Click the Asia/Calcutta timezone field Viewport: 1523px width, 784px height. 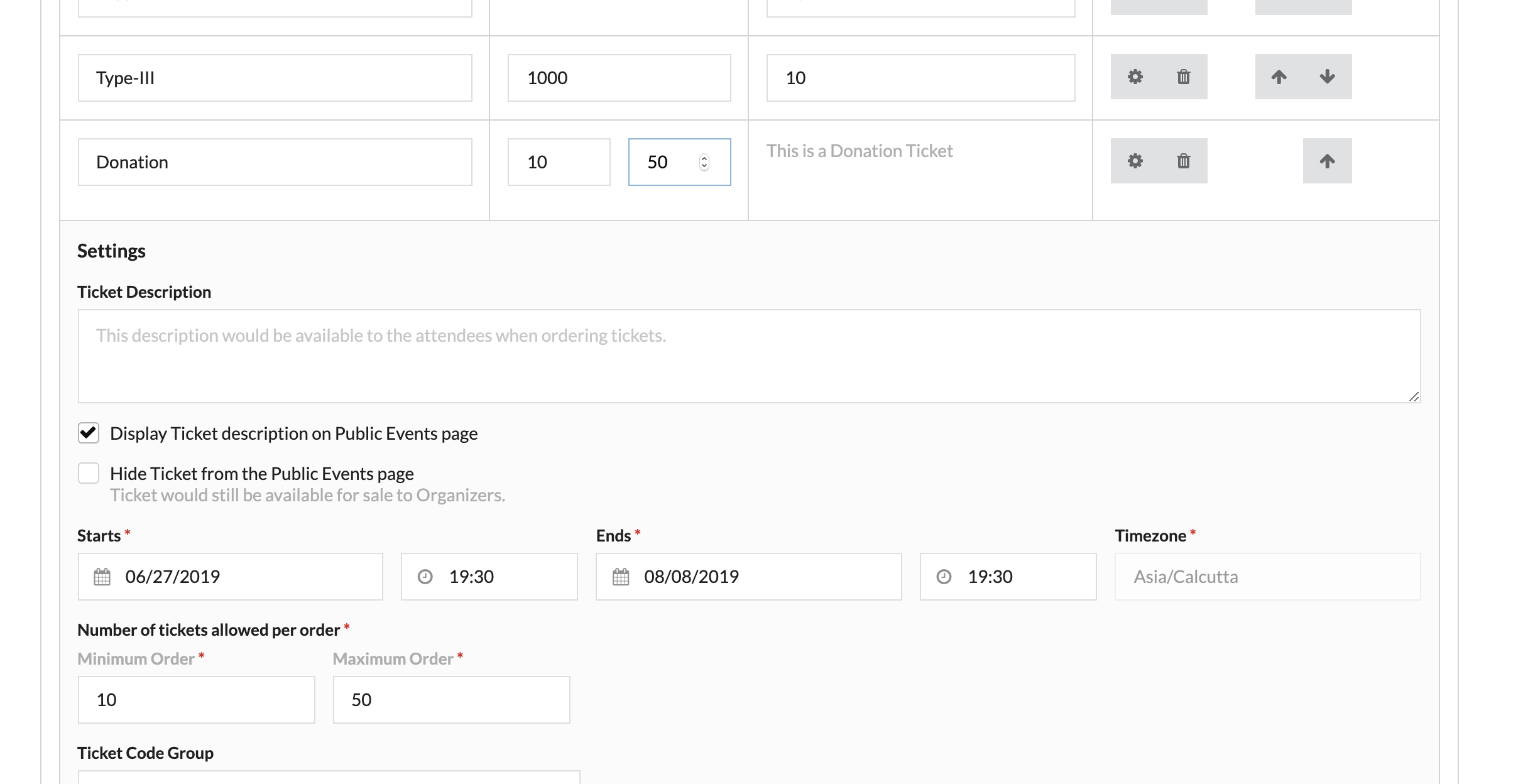1267,577
